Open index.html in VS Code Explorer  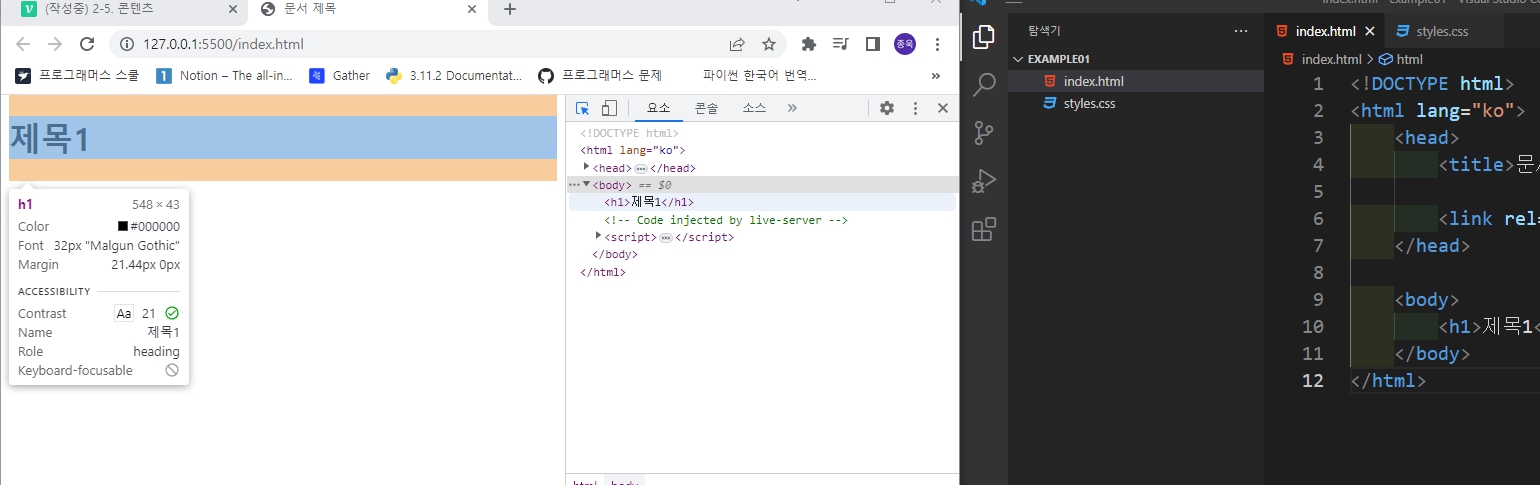1136,81
